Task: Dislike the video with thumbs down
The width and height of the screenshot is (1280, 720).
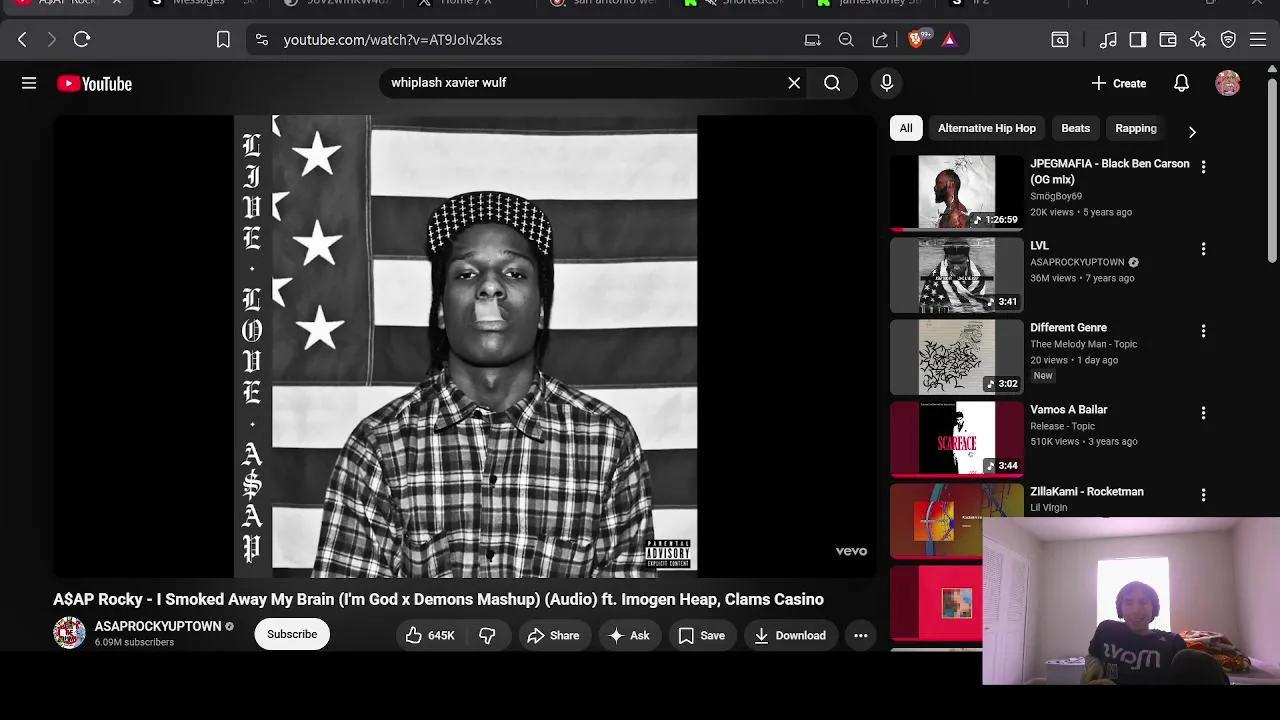Action: [487, 635]
